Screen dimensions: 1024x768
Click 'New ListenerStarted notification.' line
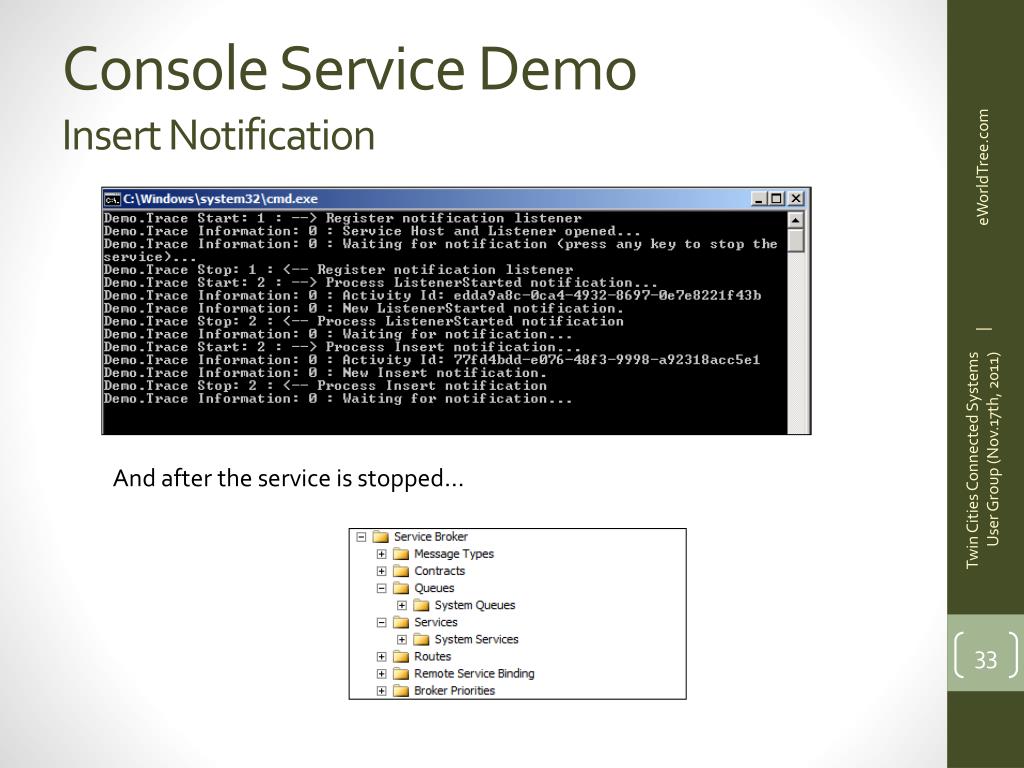pyautogui.click(x=364, y=308)
